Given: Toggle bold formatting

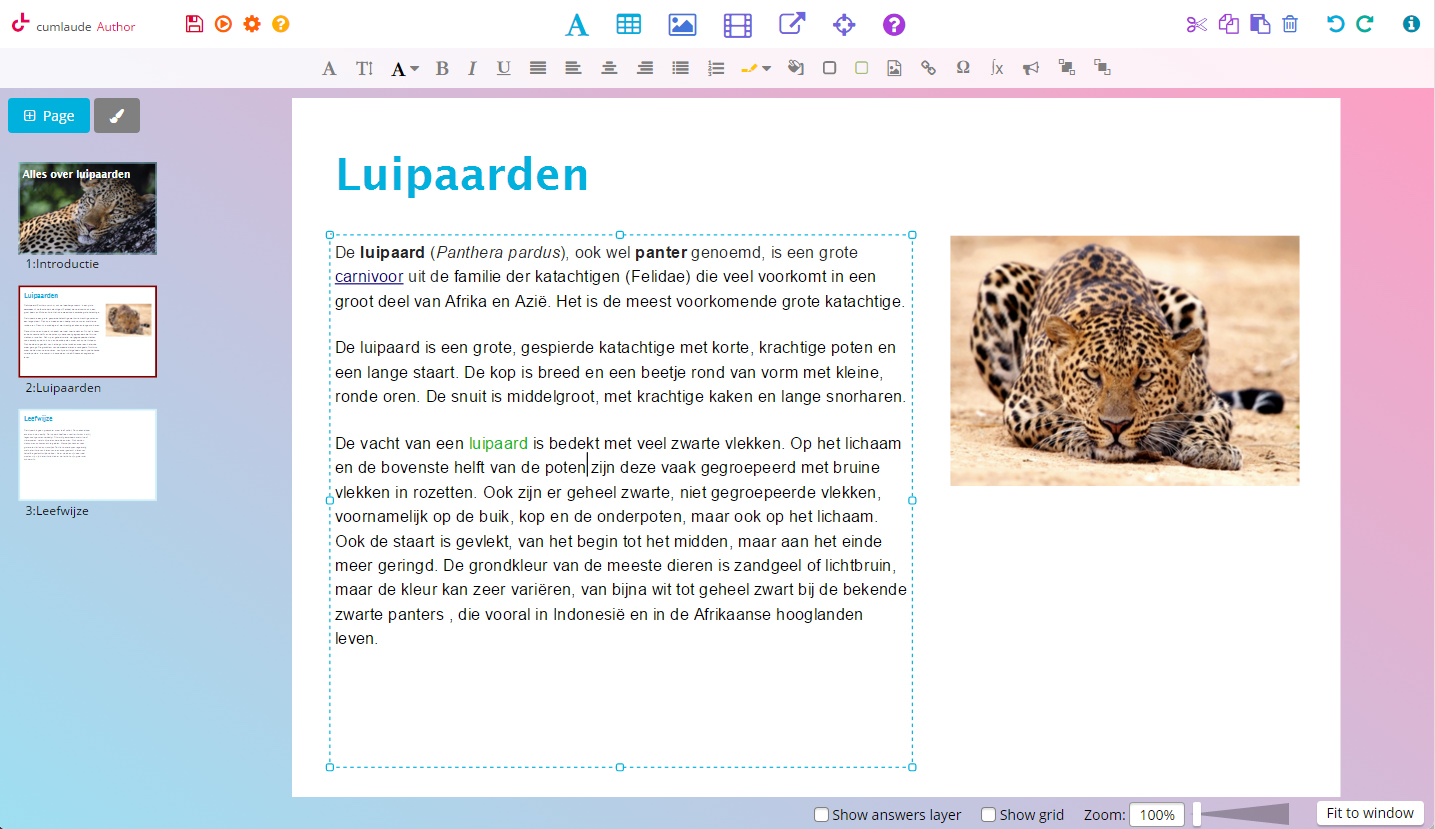Looking at the screenshot, I should point(442,68).
